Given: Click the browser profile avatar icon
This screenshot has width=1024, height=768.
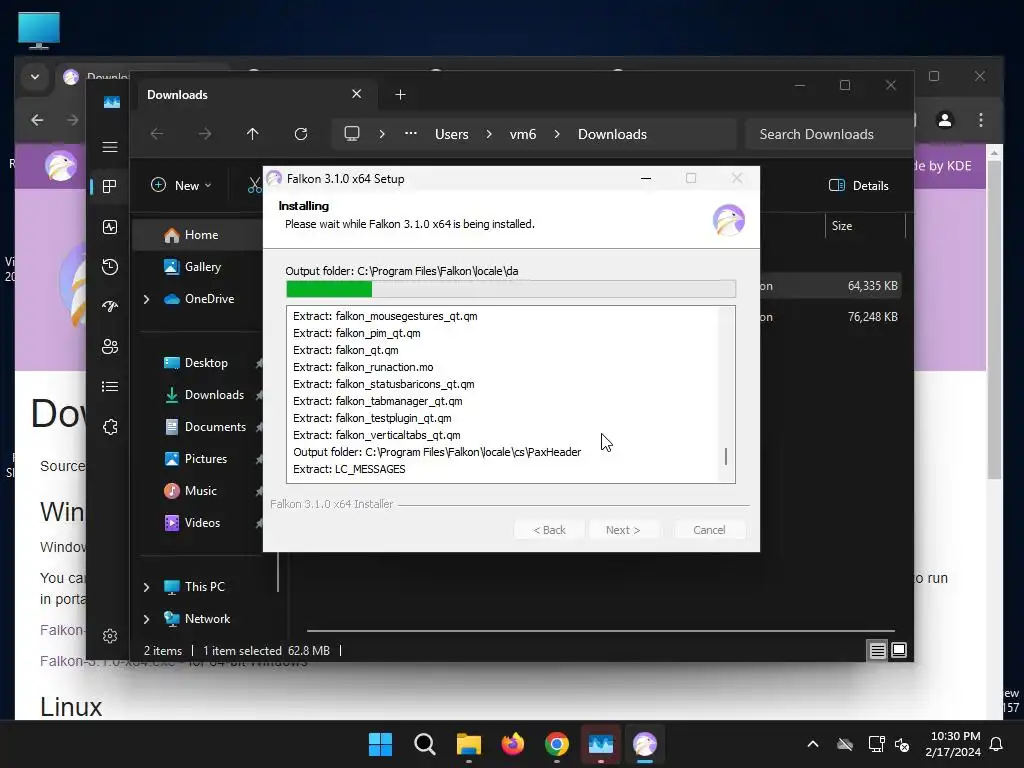Looking at the screenshot, I should pyautogui.click(x=944, y=120).
